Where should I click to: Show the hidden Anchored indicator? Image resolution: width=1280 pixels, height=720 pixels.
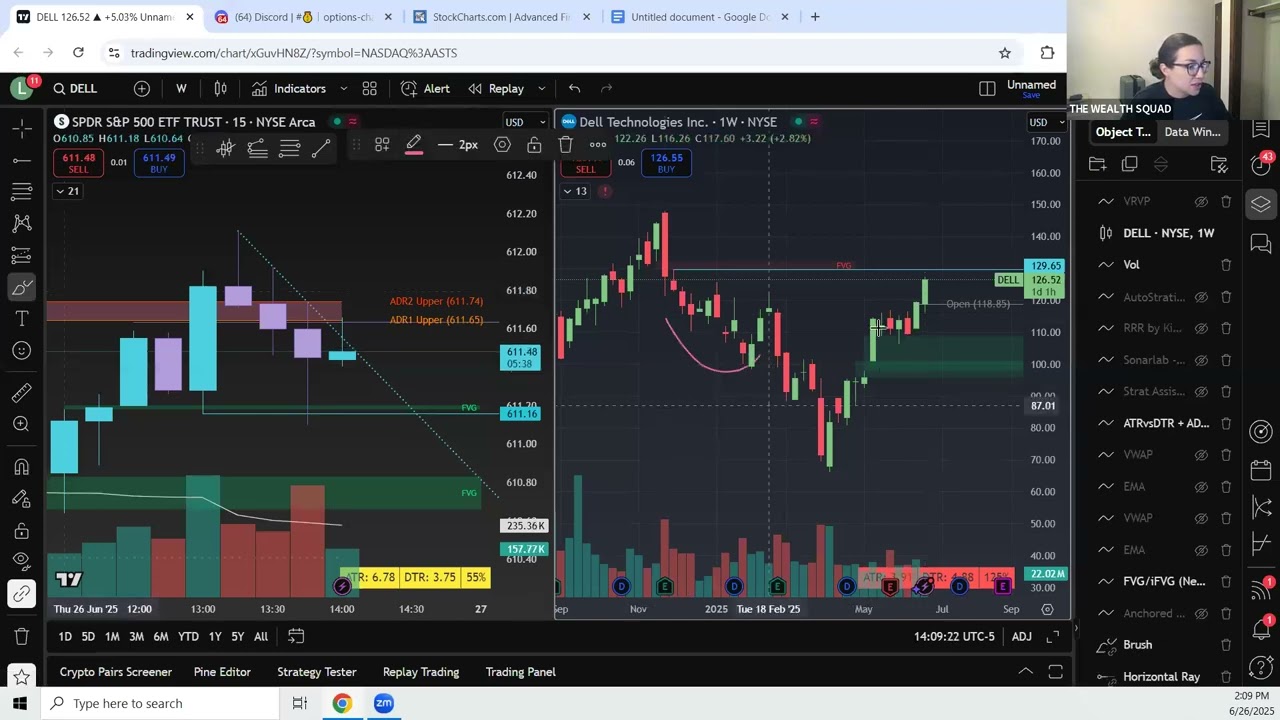pos(1201,613)
